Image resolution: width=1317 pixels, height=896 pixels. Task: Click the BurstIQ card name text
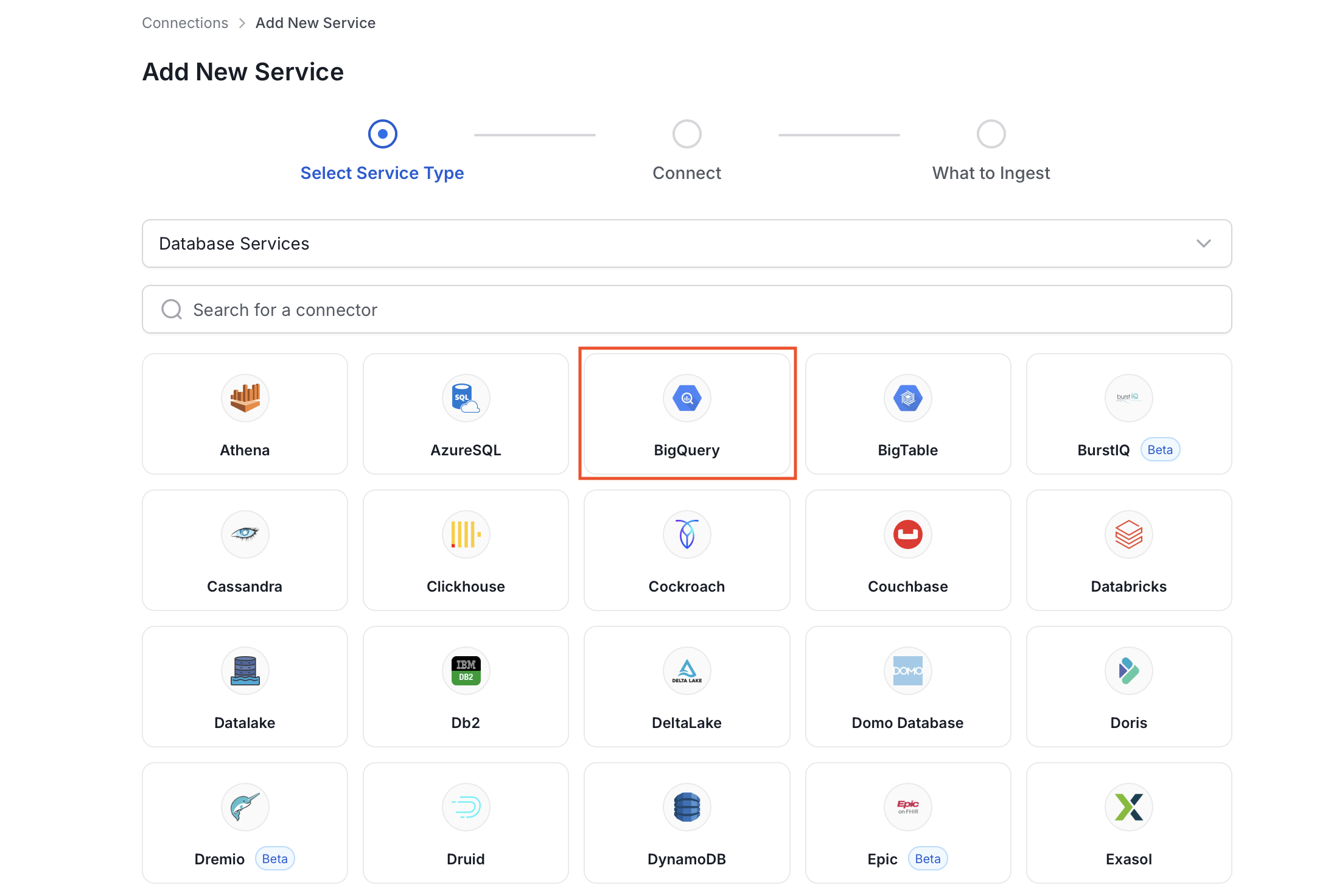pos(1103,450)
